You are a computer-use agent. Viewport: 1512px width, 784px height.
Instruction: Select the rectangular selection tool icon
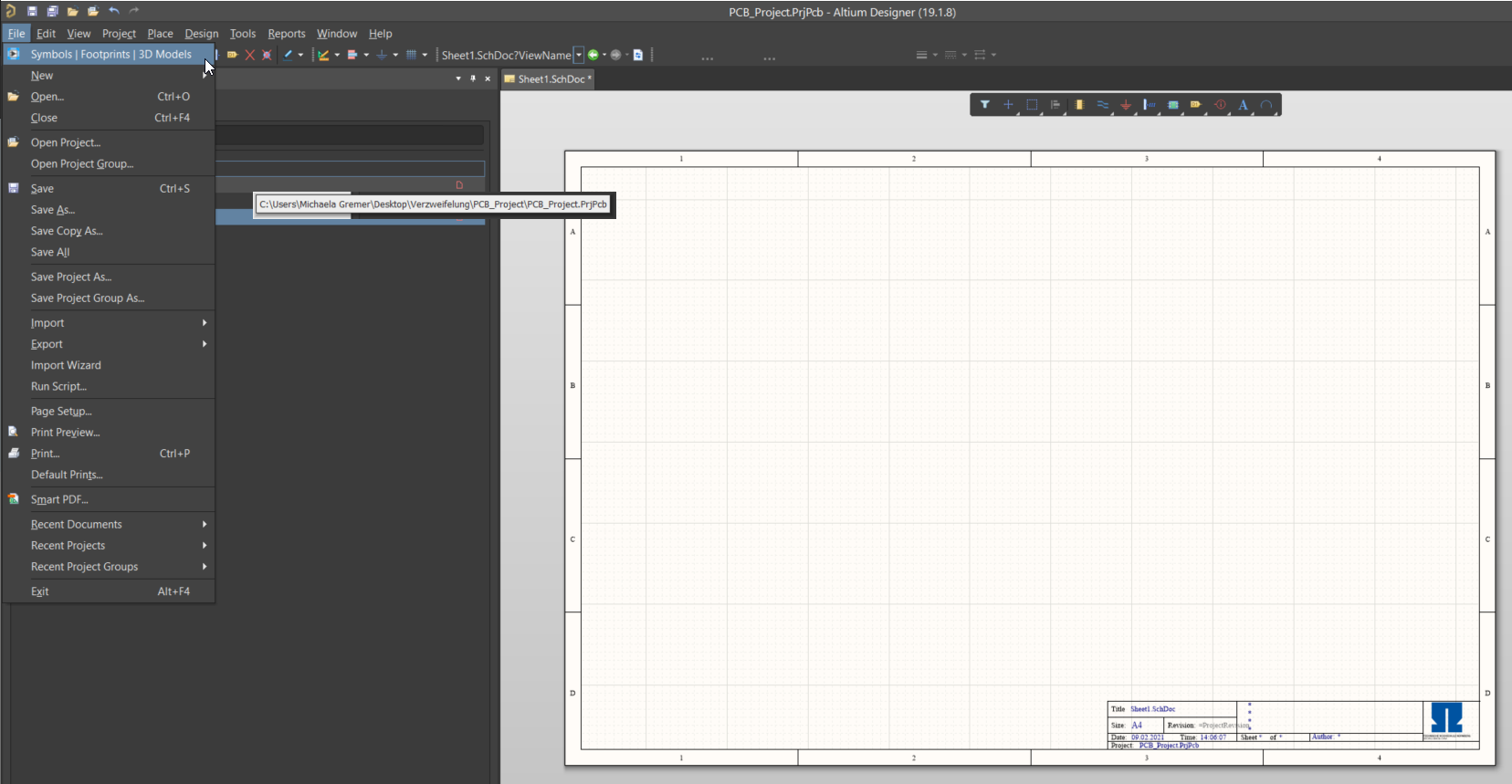coord(1032,105)
